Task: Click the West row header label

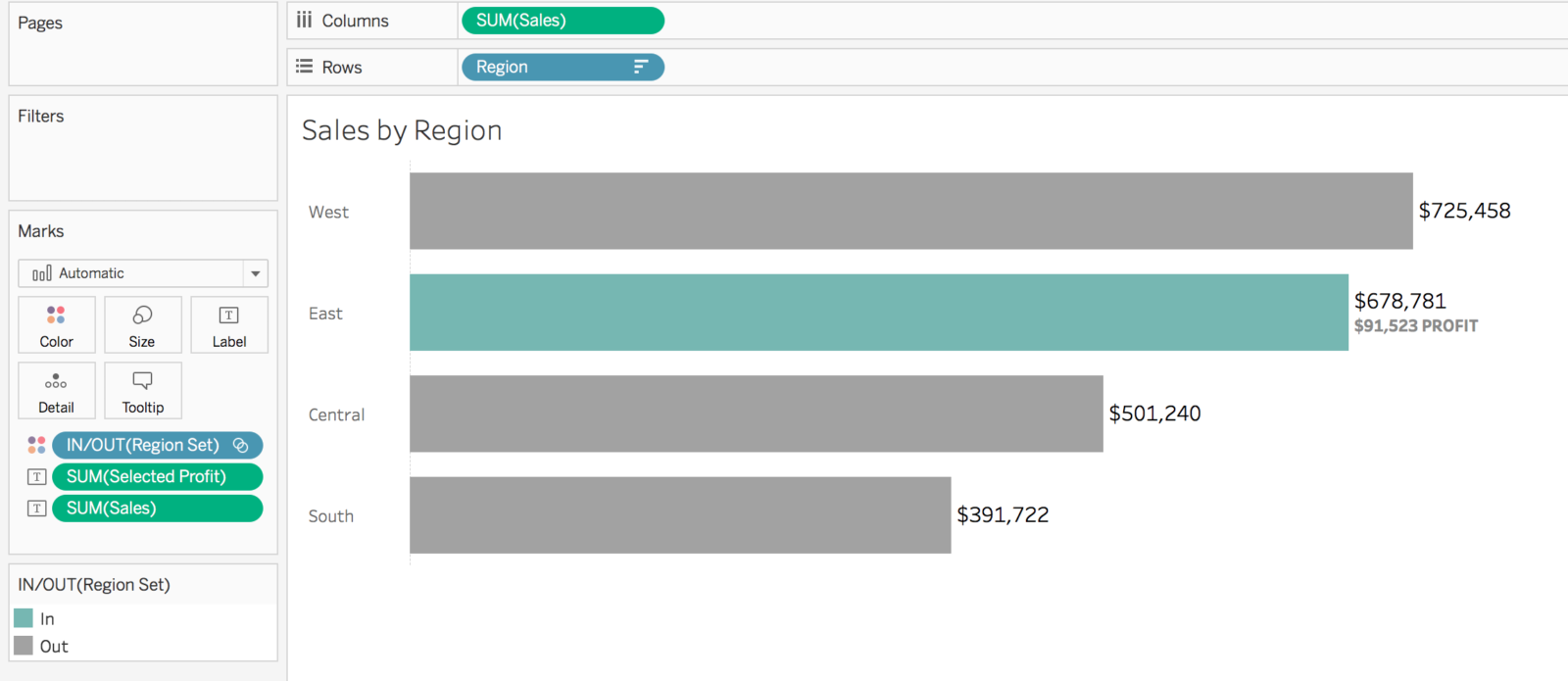Action: (x=328, y=212)
